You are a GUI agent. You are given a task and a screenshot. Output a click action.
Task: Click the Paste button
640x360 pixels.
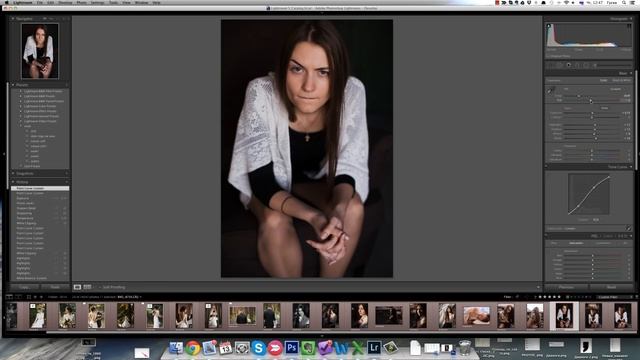55,287
